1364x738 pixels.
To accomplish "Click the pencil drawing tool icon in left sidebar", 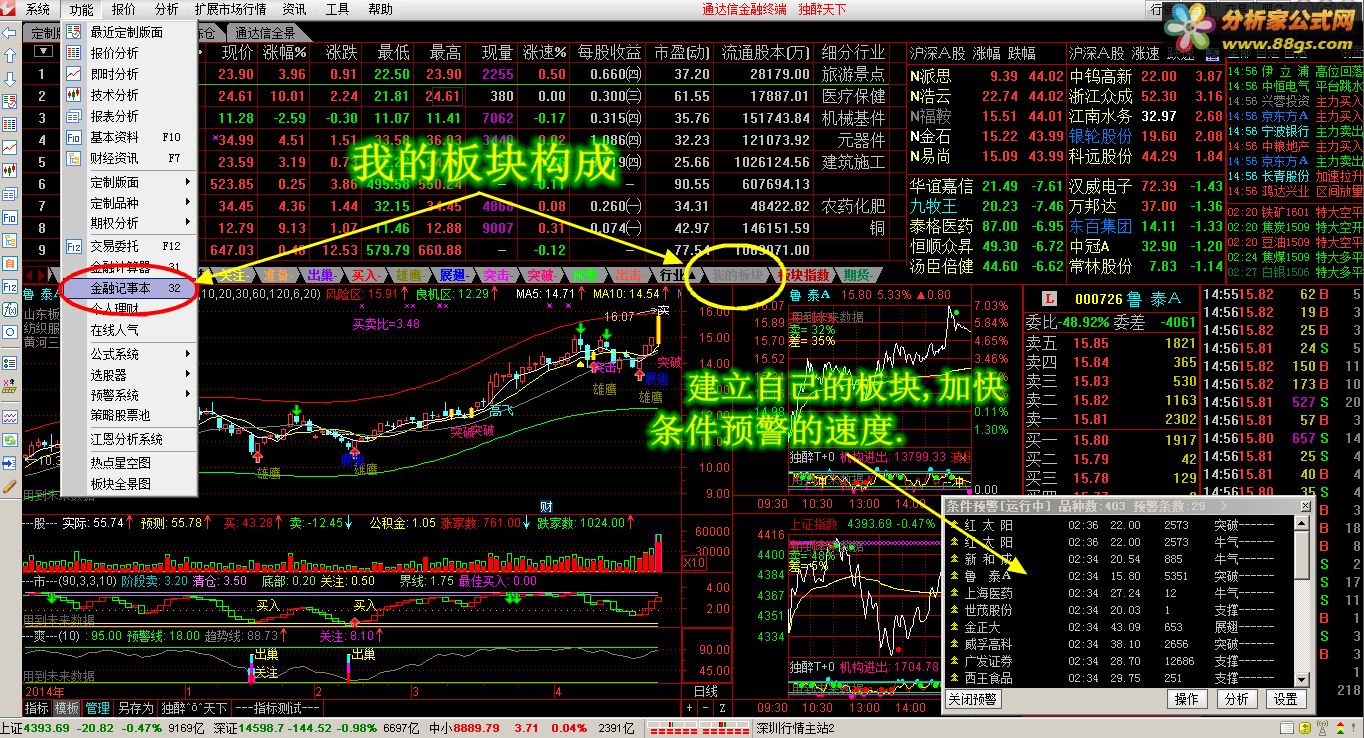I will pyautogui.click(x=9, y=486).
